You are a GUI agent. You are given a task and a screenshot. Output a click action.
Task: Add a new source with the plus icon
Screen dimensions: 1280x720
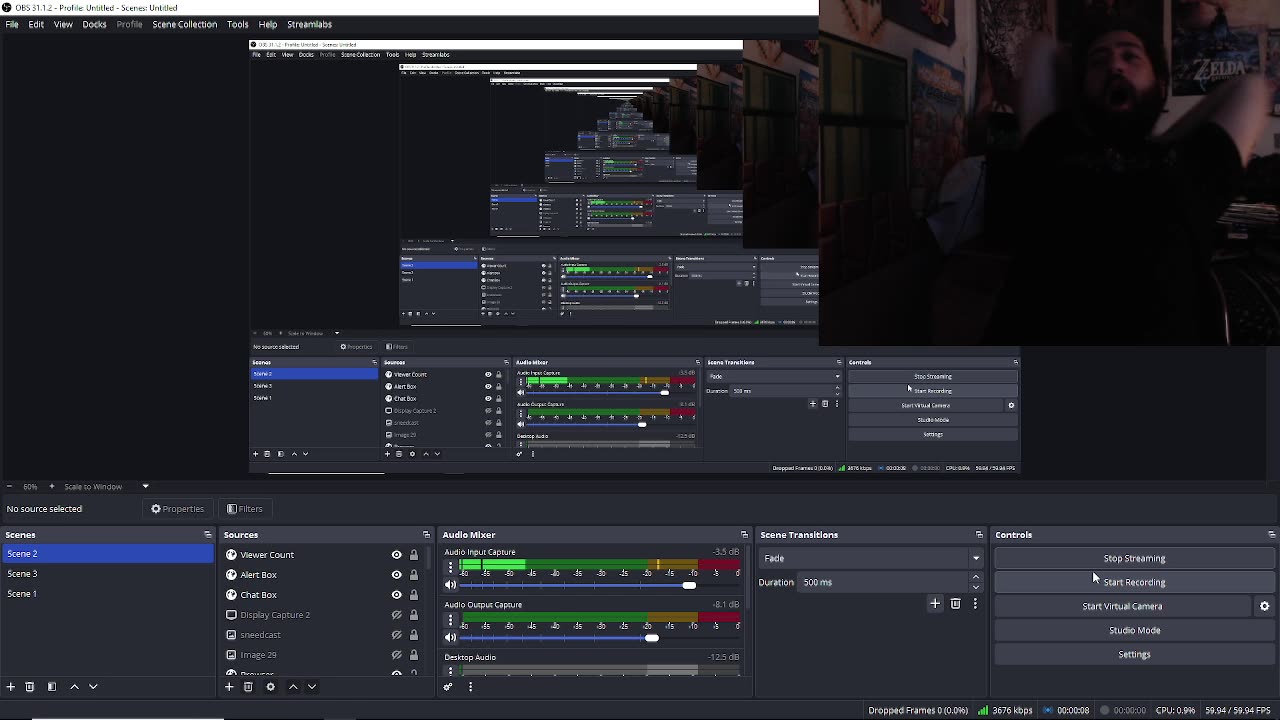pos(229,687)
